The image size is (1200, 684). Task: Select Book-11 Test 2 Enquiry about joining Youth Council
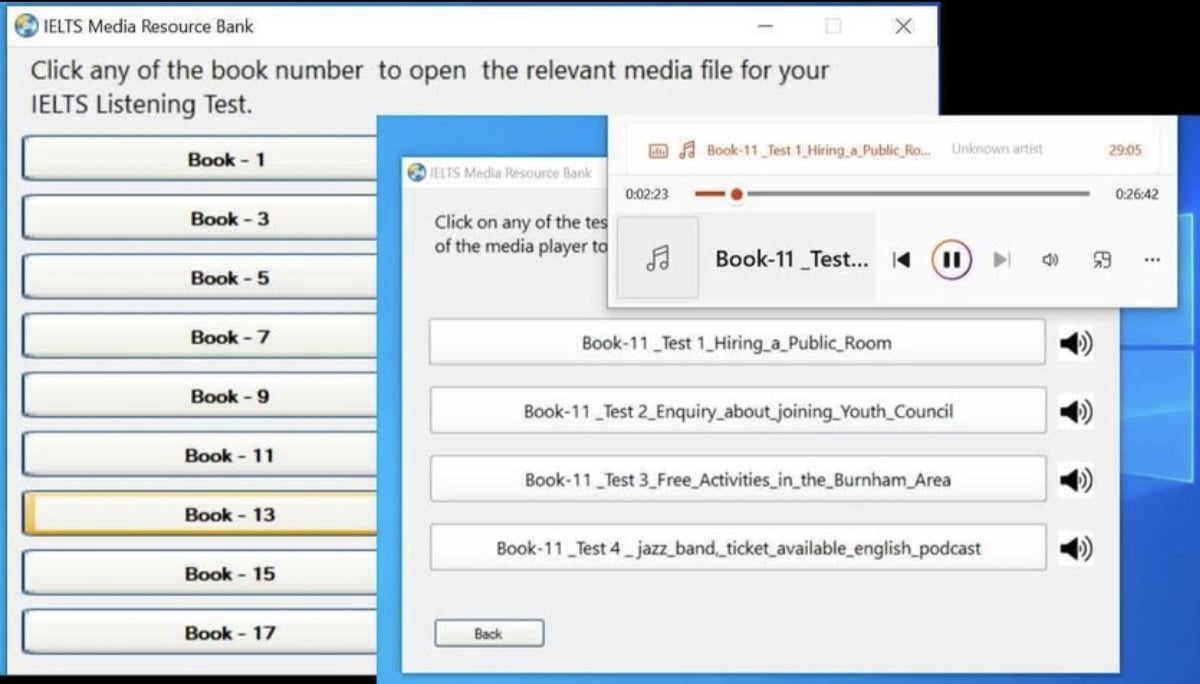[x=737, y=410]
